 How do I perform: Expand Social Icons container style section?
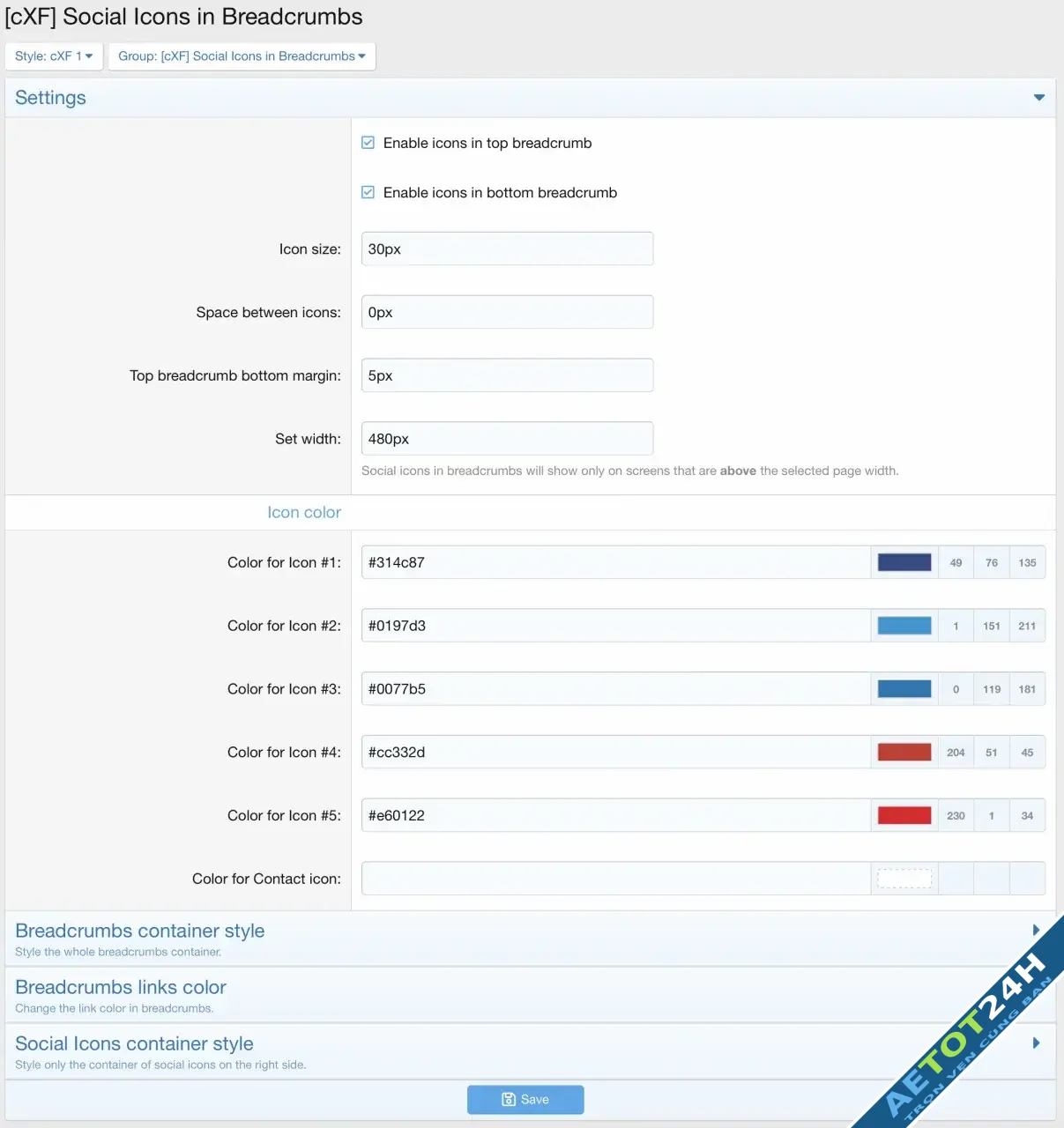1036,1043
